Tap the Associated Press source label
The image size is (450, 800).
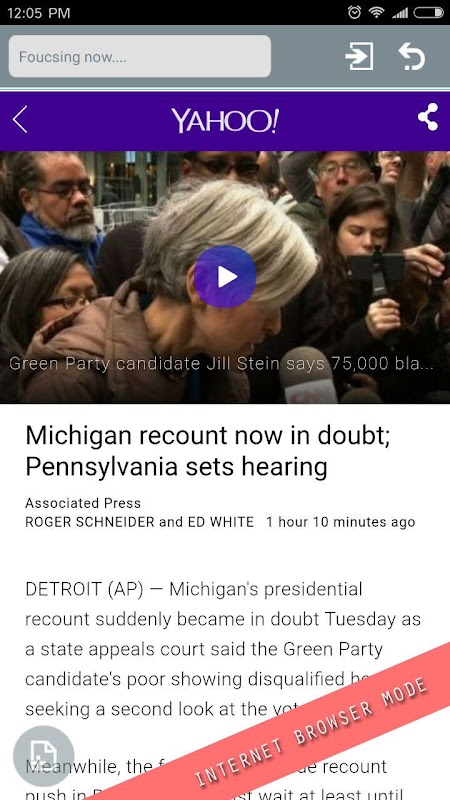click(83, 504)
